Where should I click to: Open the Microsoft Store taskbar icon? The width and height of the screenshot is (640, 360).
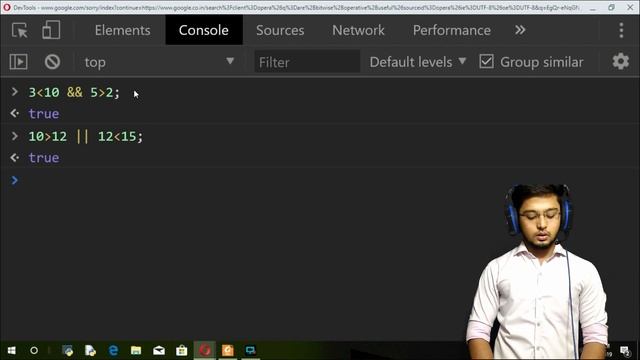(182, 350)
